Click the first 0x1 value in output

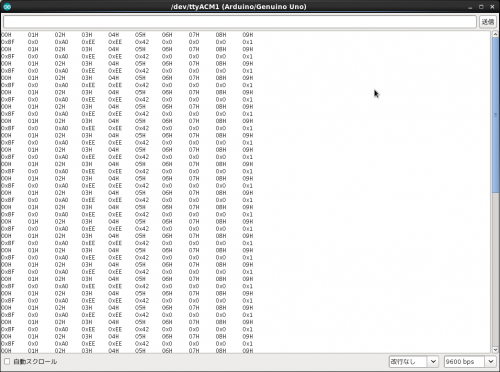click(x=247, y=42)
